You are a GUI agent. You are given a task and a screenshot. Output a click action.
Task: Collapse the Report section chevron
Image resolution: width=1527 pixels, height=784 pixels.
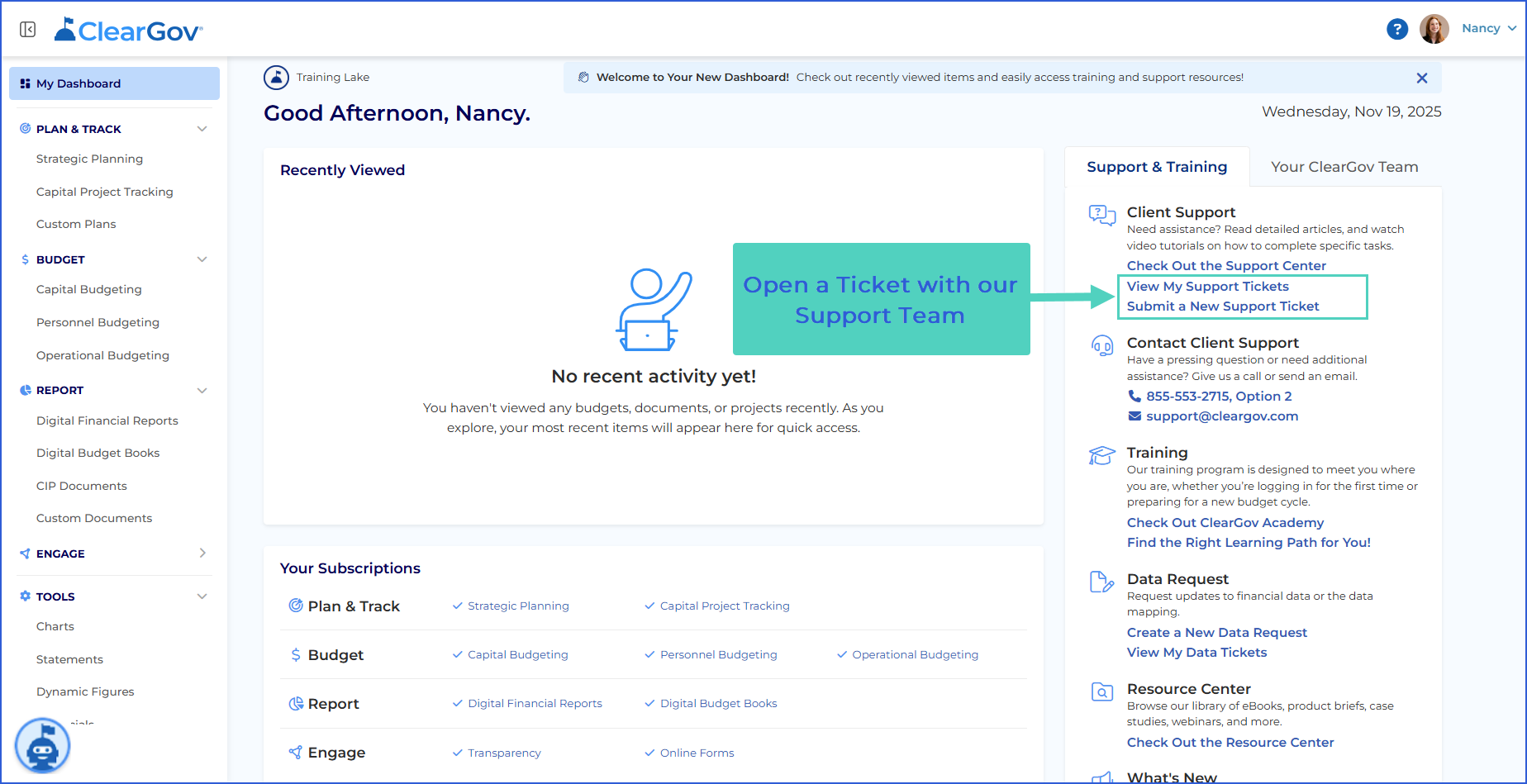click(202, 390)
